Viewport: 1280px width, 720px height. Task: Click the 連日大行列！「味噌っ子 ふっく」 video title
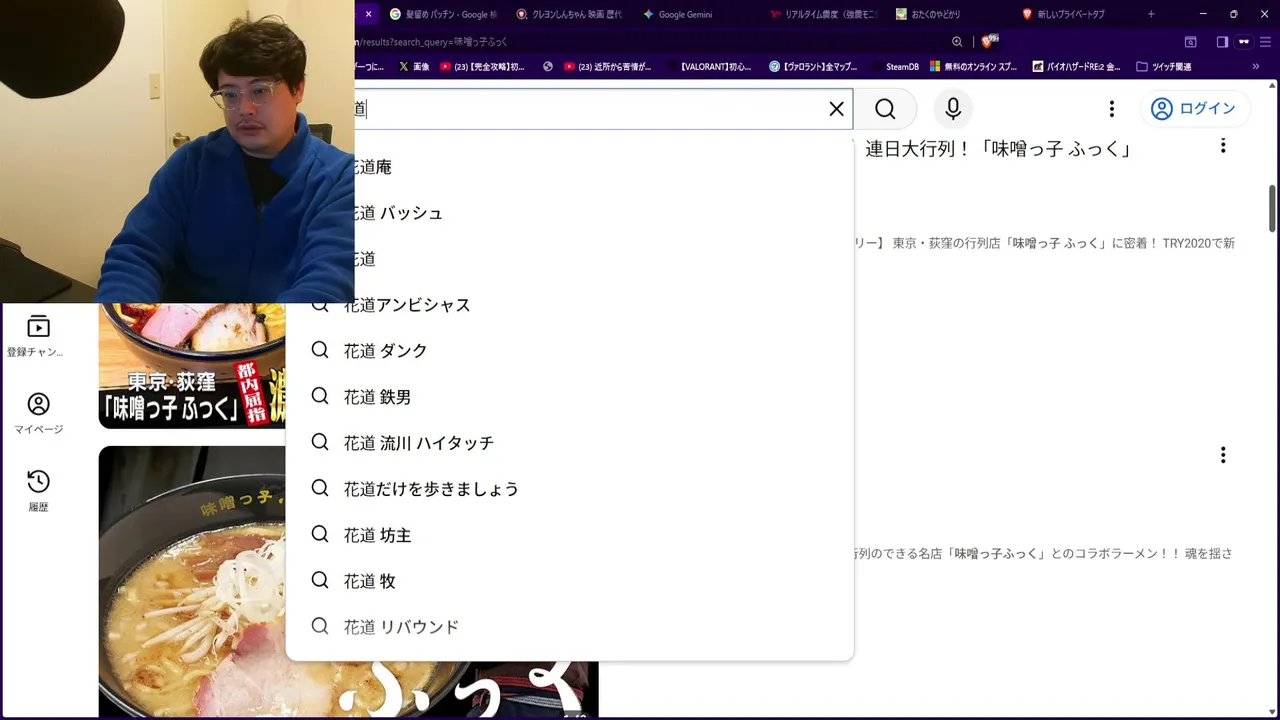tap(998, 149)
